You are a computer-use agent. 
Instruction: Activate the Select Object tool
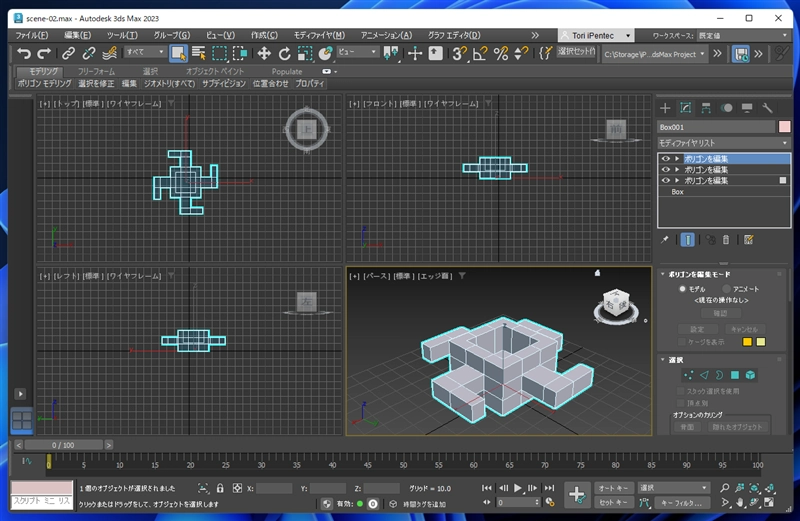[178, 53]
